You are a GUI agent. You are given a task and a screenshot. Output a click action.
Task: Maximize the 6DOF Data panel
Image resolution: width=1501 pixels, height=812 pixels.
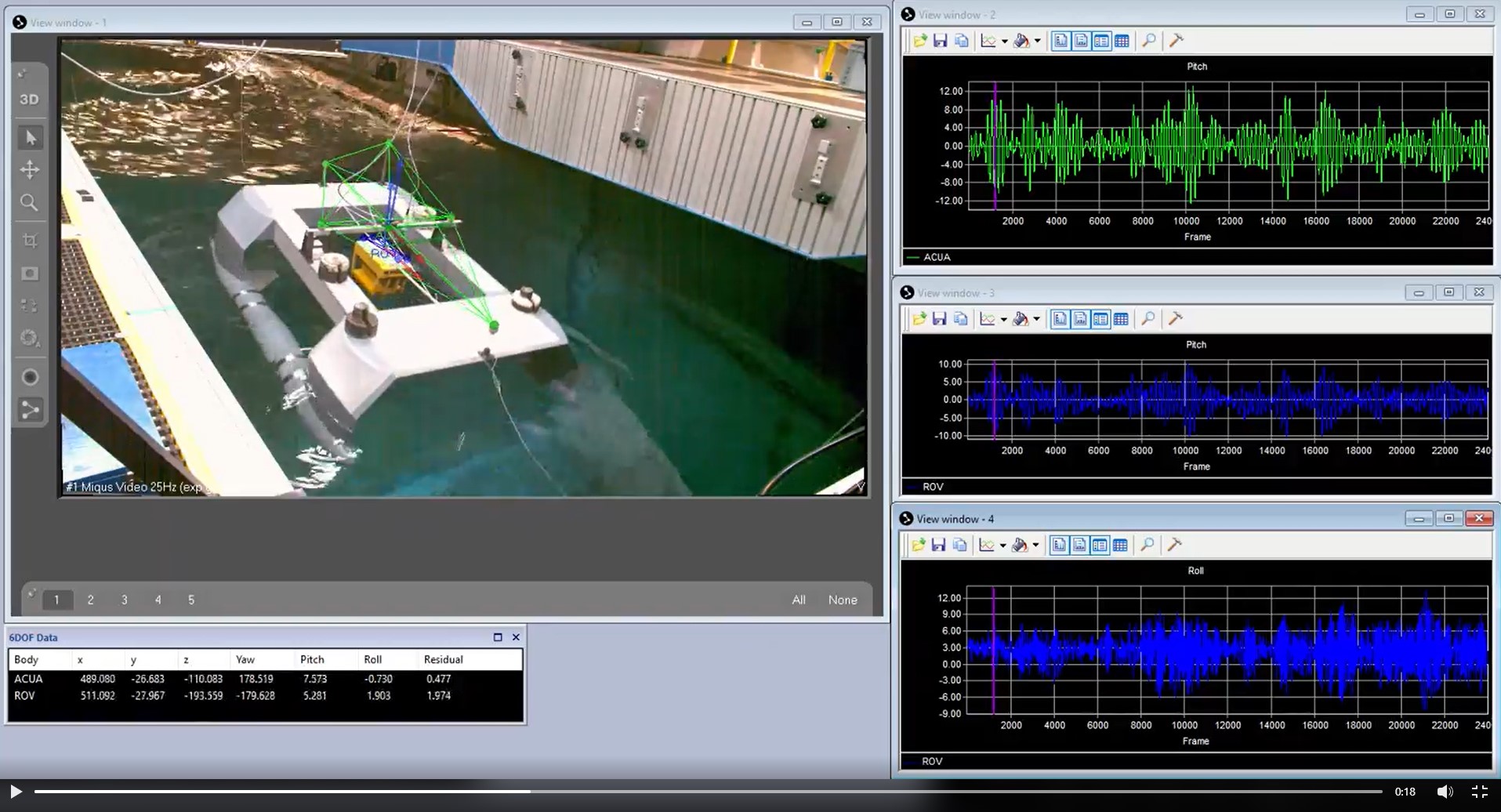(x=498, y=637)
